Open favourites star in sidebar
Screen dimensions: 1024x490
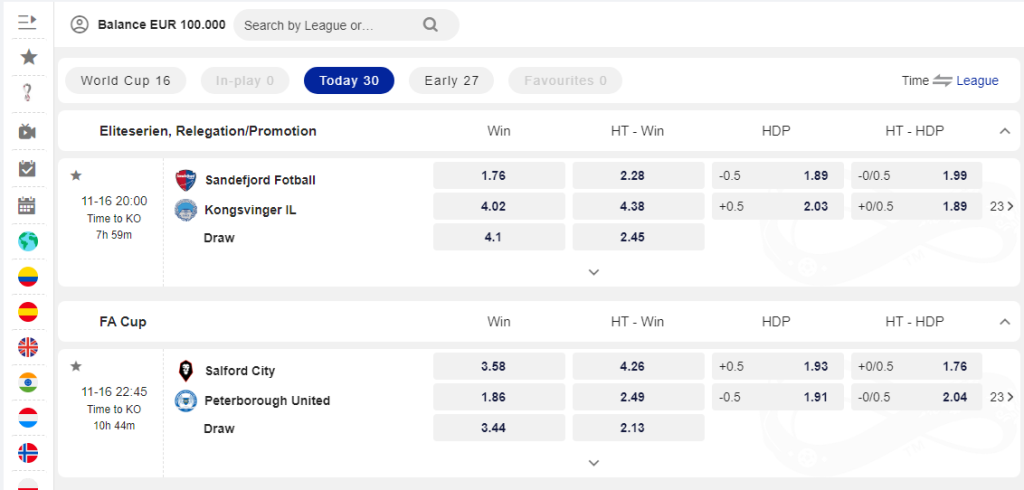point(28,57)
